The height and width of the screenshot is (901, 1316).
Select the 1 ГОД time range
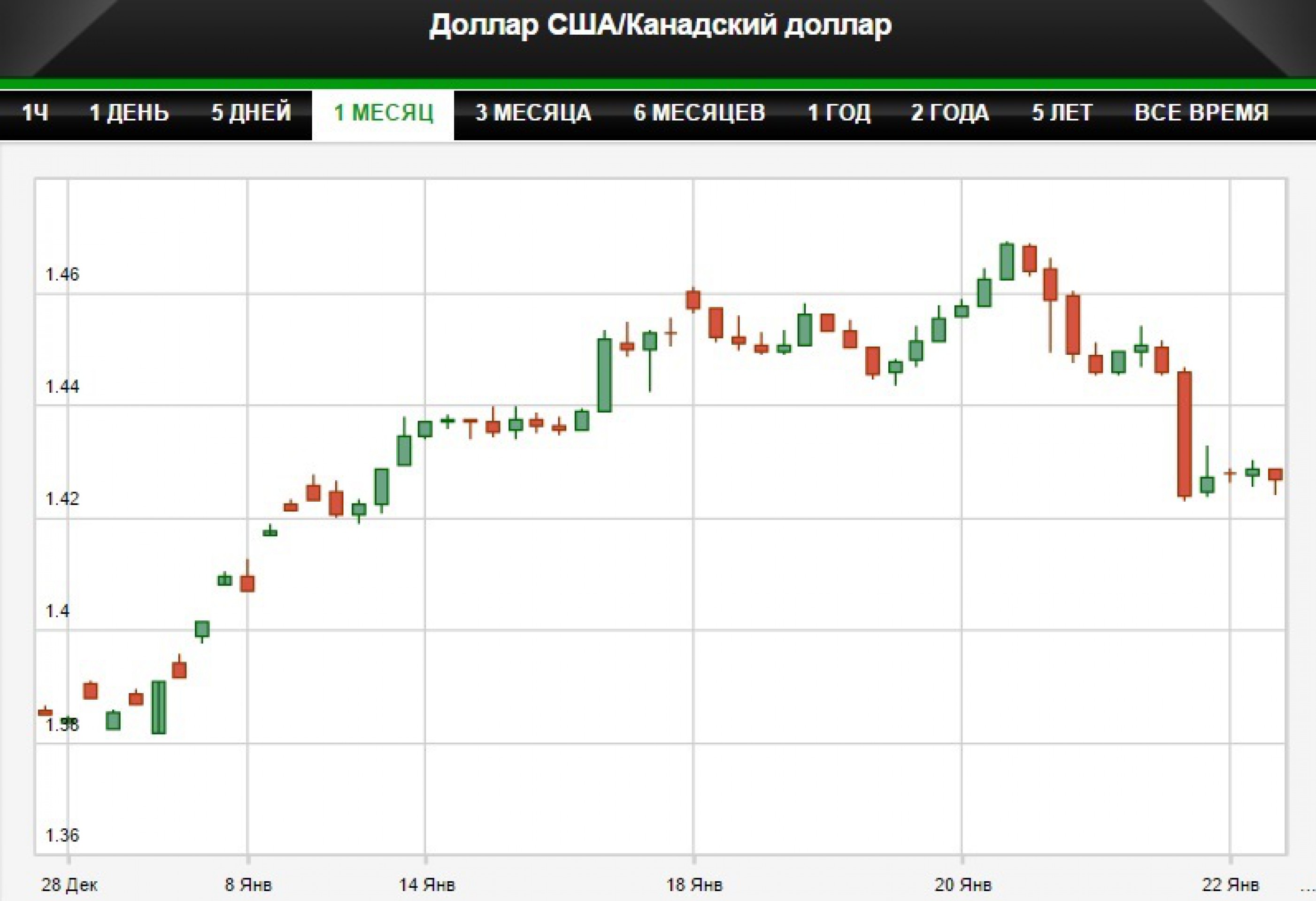(x=840, y=113)
